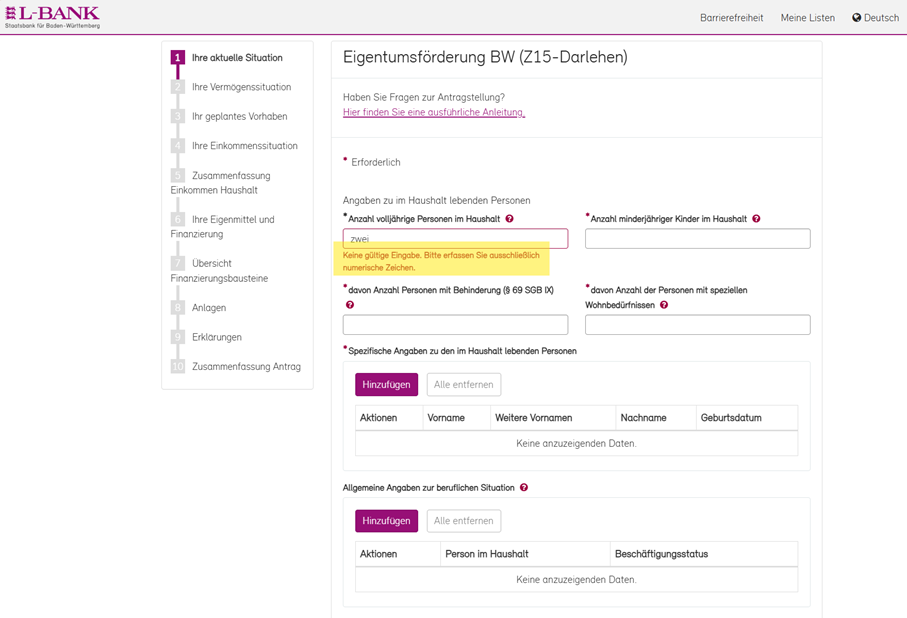The height and width of the screenshot is (618, 907).
Task: Click help icon for Personen mit Behinderung
Action: tap(350, 305)
